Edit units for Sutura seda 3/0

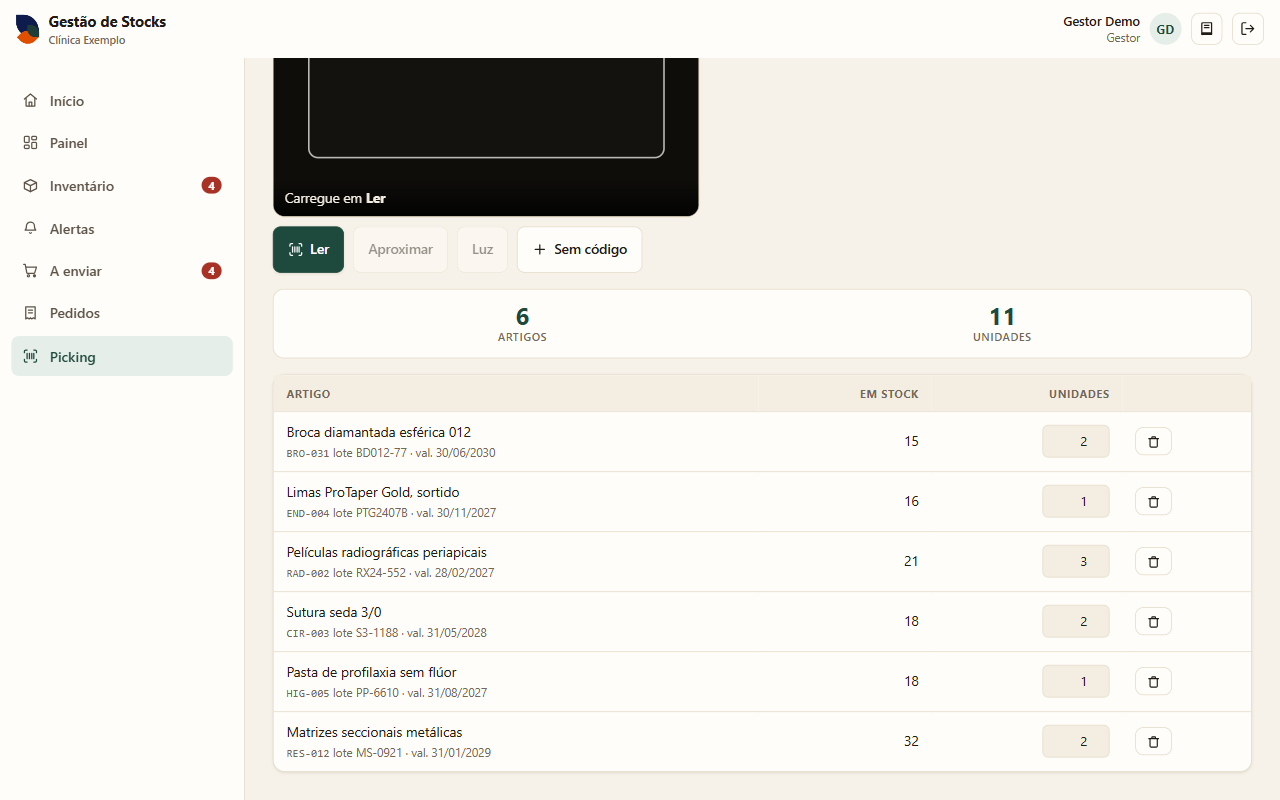tap(1076, 621)
